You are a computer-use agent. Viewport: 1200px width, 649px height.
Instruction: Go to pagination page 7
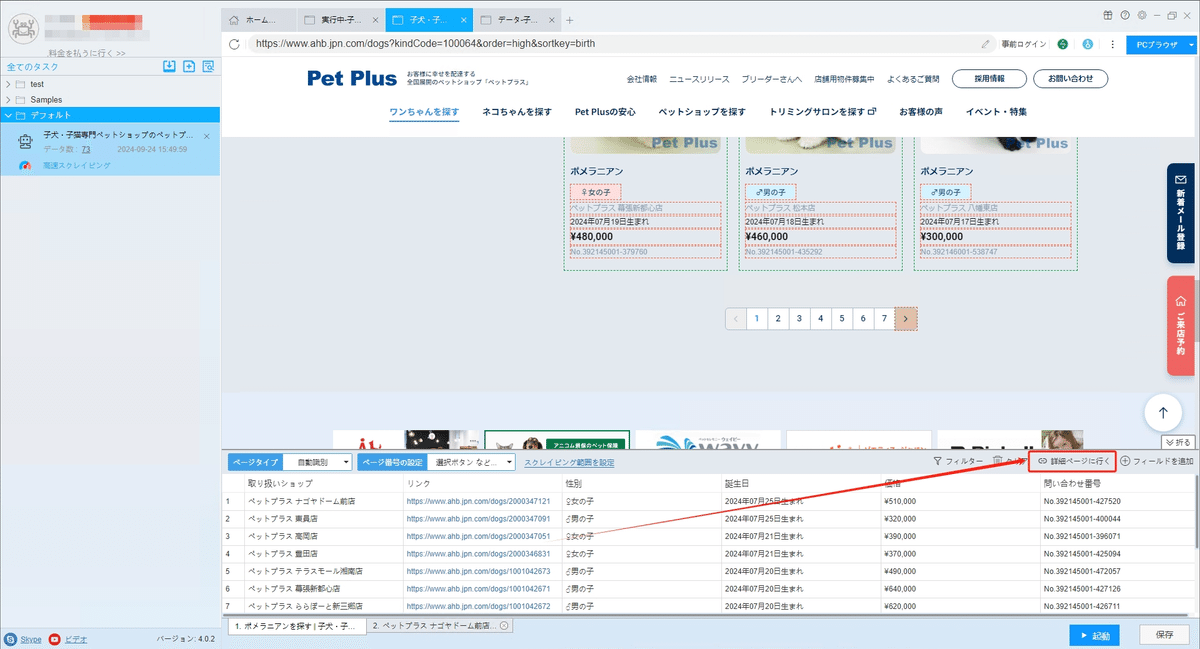coord(884,319)
